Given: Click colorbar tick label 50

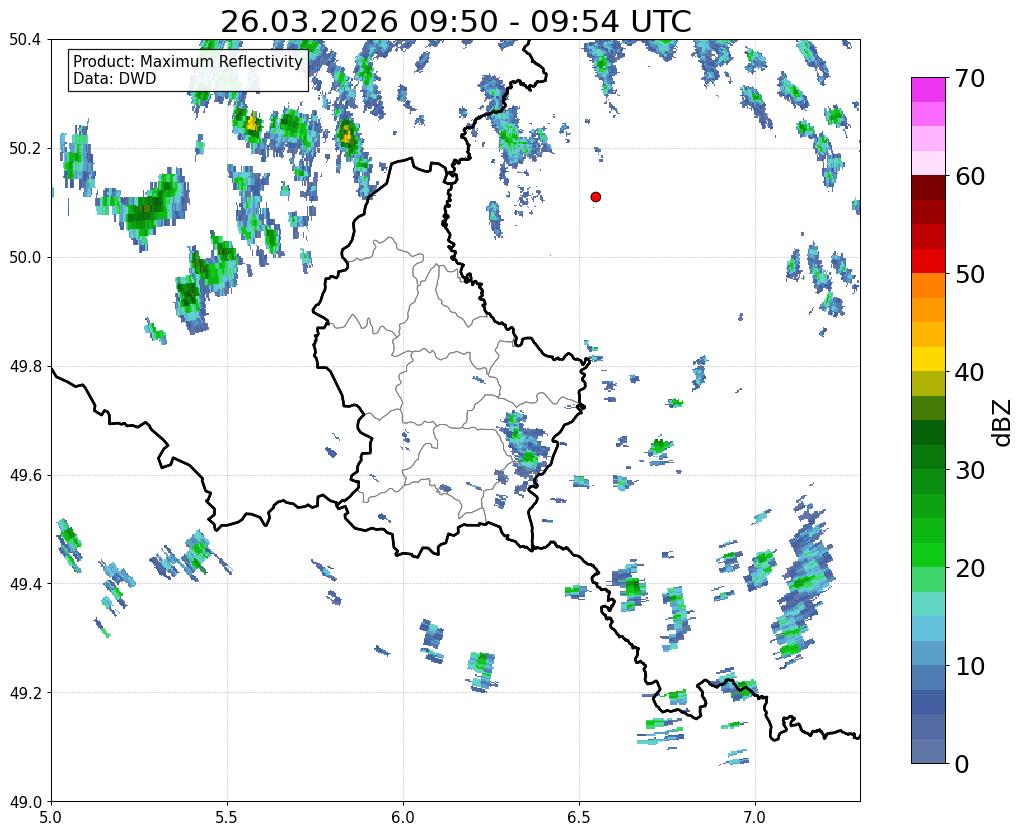Looking at the screenshot, I should [x=970, y=274].
